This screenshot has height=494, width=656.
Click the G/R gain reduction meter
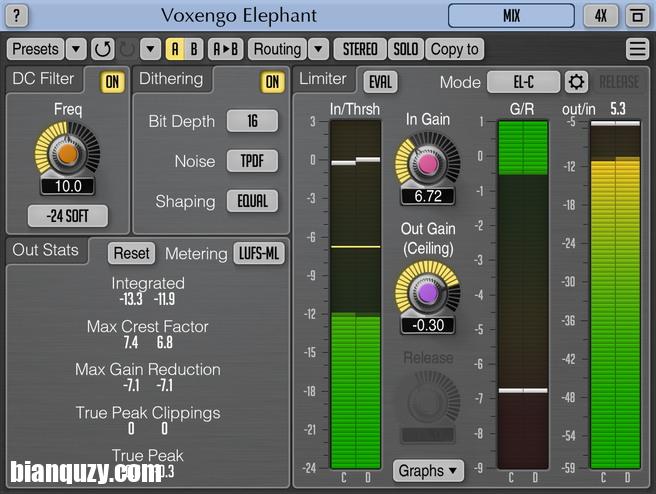(x=523, y=295)
